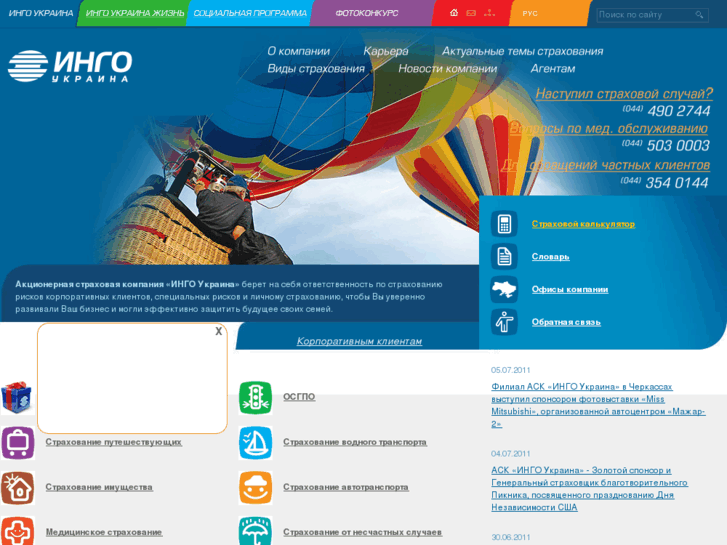
Task: Click the ИНГО Украина logo
Action: pos(70,66)
